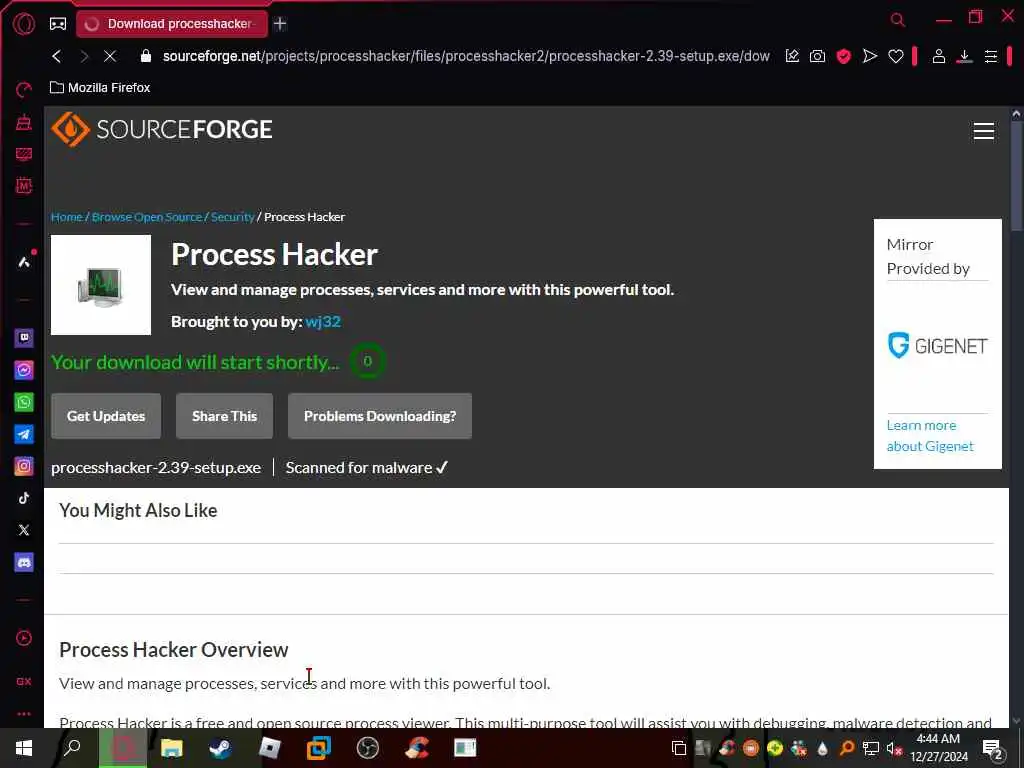The width and height of the screenshot is (1024, 768).
Task: Open the browser downloads panel
Action: pyautogui.click(x=965, y=56)
